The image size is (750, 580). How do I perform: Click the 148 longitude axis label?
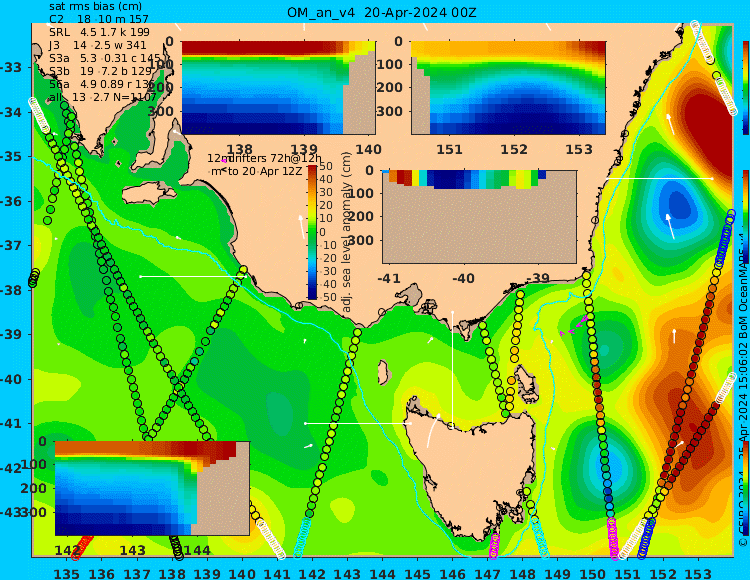pyautogui.click(x=523, y=573)
